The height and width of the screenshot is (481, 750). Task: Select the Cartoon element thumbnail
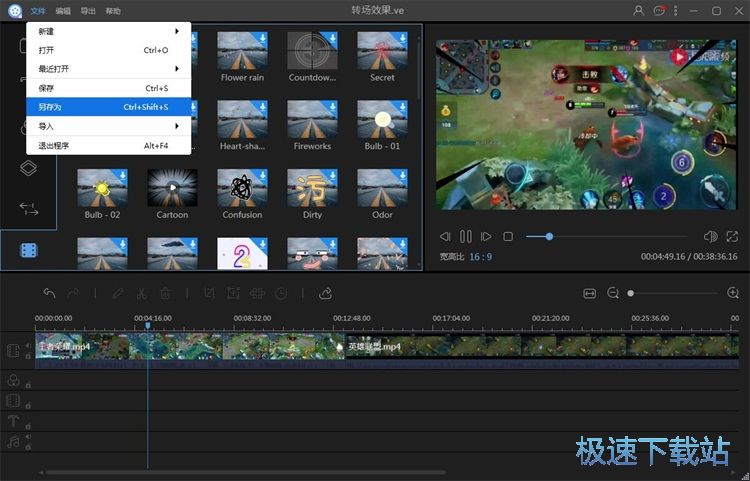coord(172,187)
